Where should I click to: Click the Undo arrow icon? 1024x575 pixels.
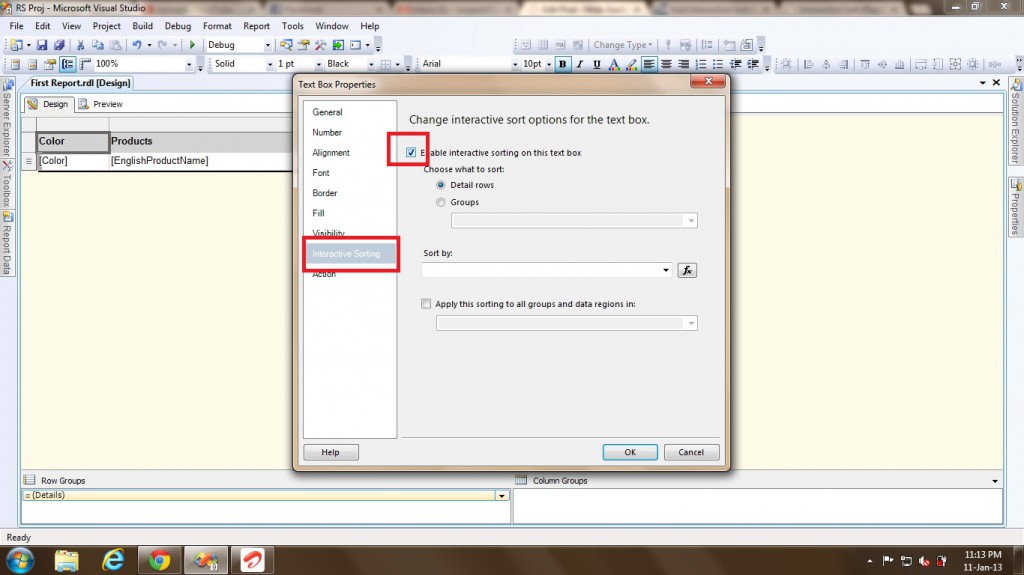(x=137, y=45)
